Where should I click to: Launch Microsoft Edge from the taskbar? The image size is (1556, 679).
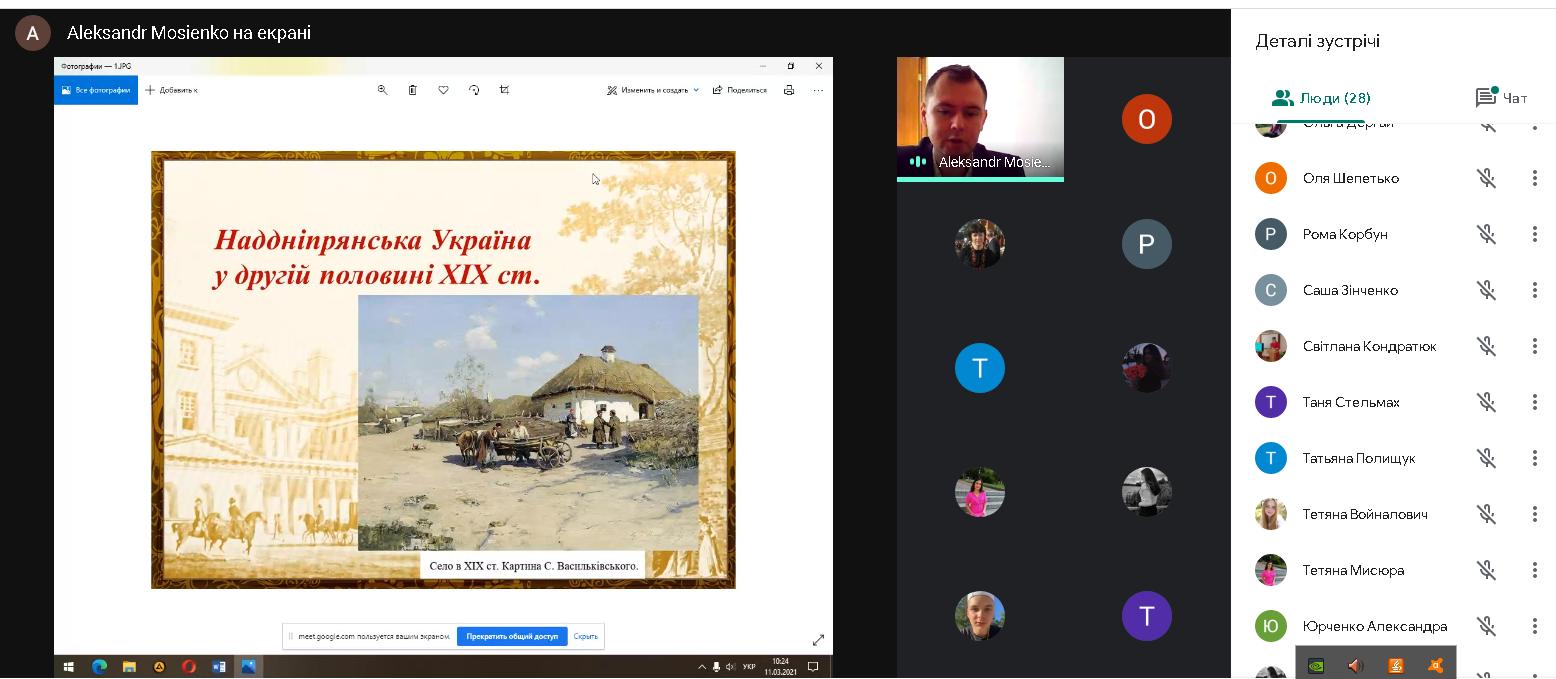[x=99, y=666]
